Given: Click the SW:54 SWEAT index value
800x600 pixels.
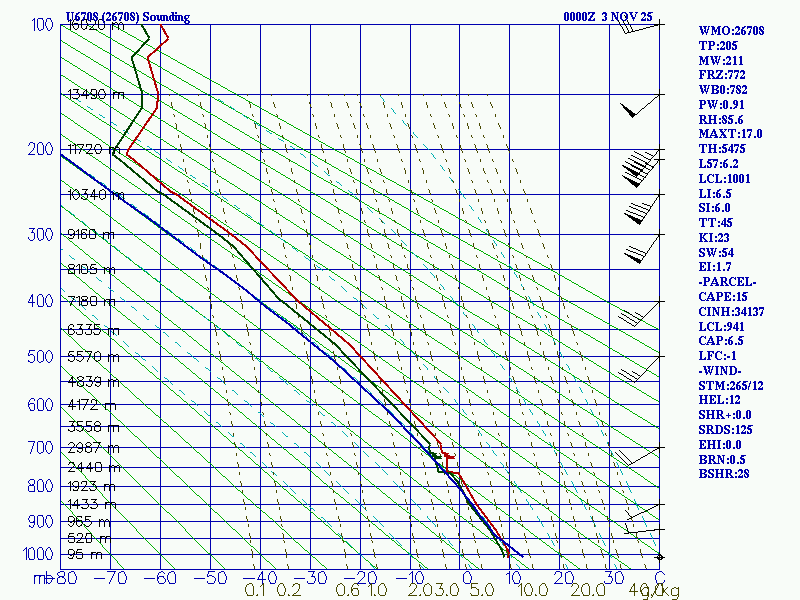Looking at the screenshot, I should [x=716, y=253].
